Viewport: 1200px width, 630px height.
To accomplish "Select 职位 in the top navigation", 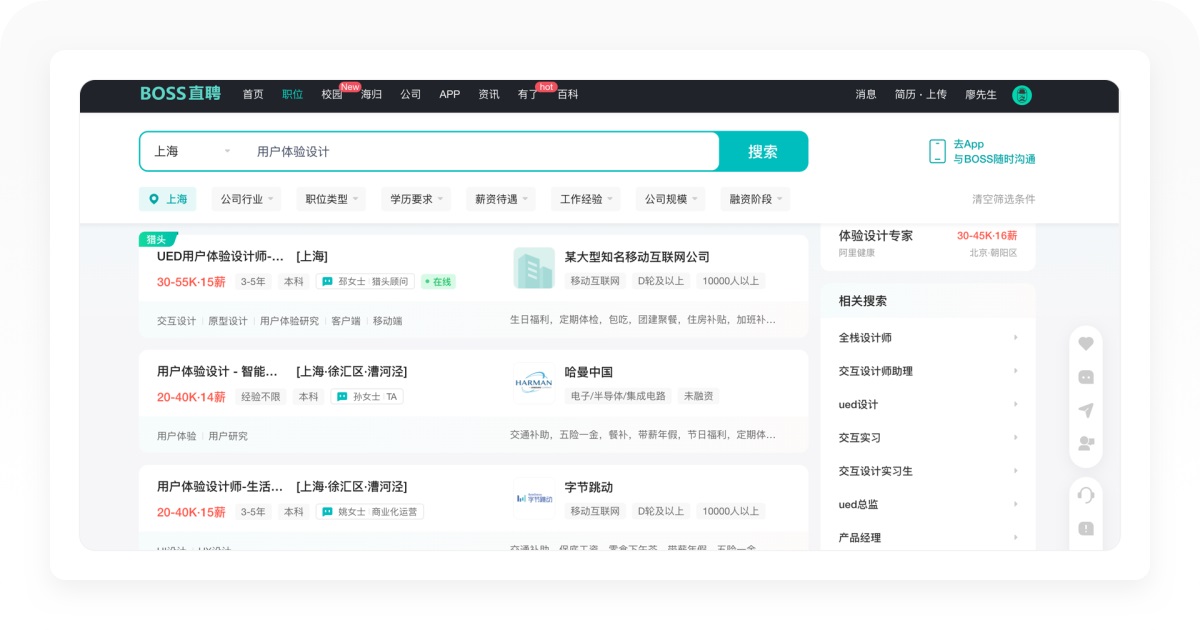I will (x=292, y=94).
